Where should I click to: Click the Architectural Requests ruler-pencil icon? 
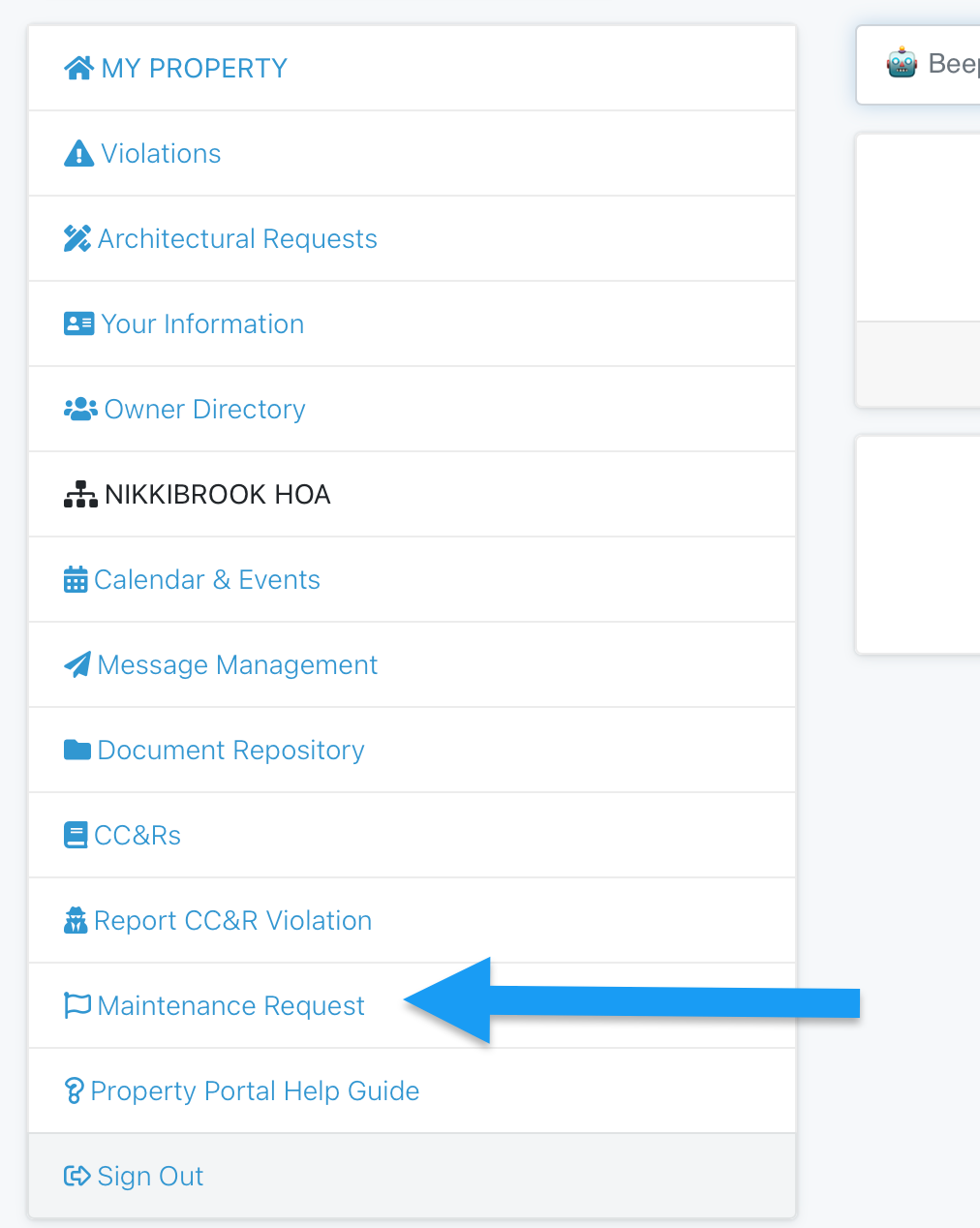pos(77,238)
